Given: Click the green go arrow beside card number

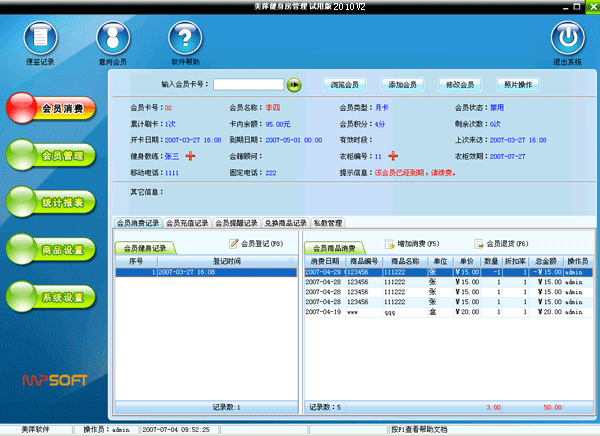Looking at the screenshot, I should pos(294,85).
